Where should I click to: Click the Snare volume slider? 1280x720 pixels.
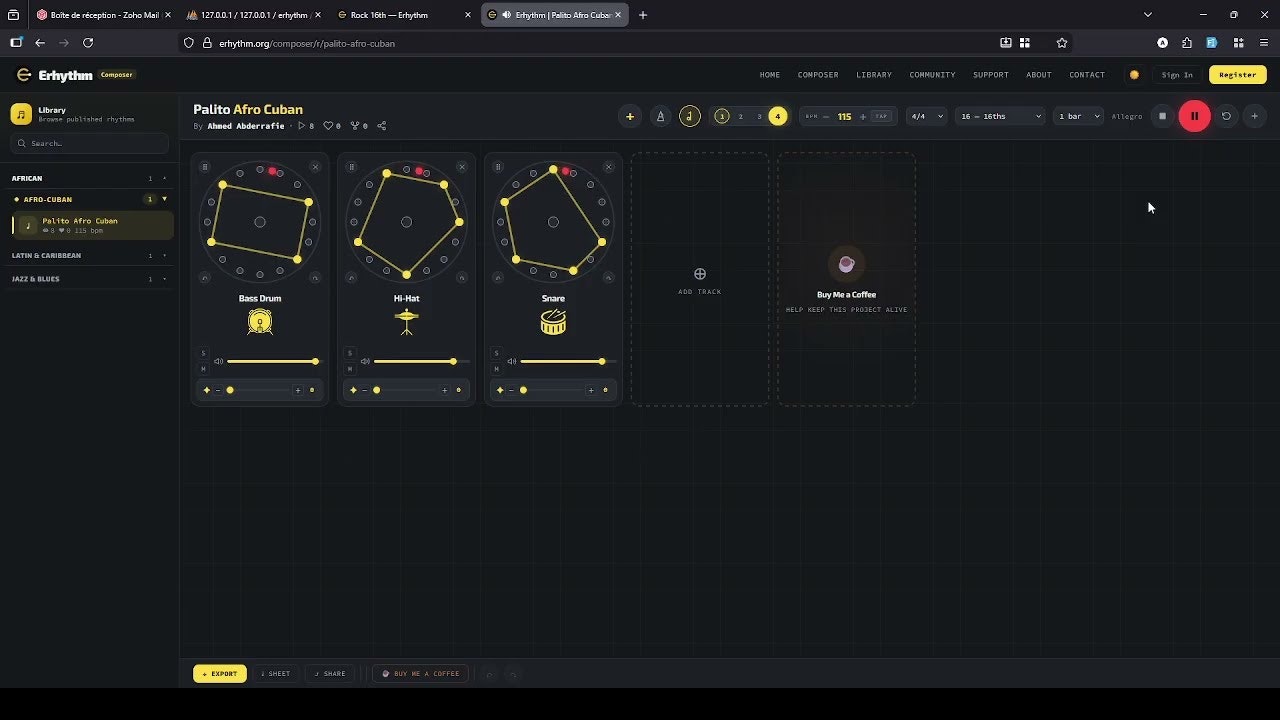click(568, 361)
